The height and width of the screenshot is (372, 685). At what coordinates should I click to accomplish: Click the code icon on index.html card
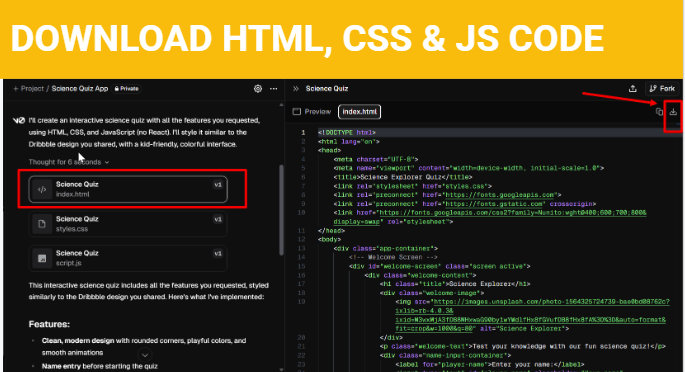tap(42, 189)
